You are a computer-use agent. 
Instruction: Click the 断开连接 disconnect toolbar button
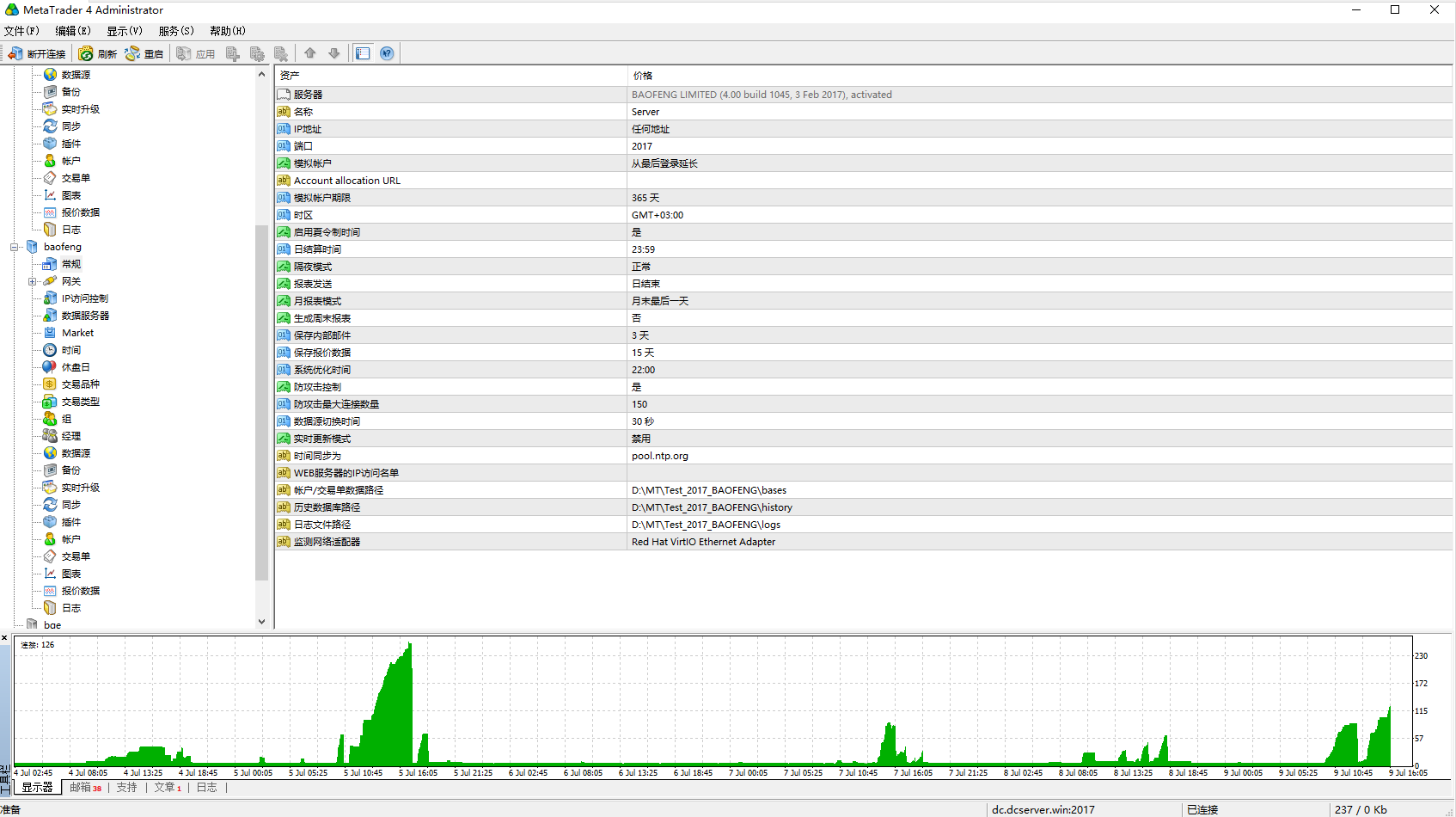coord(36,53)
